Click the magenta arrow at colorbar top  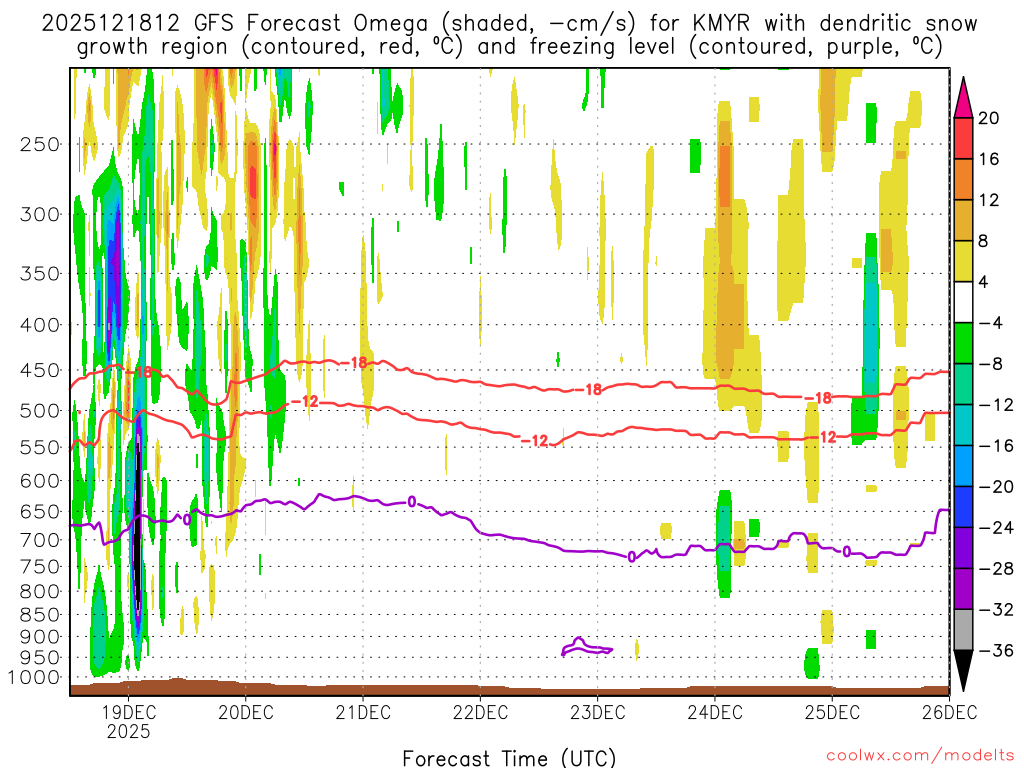963,98
